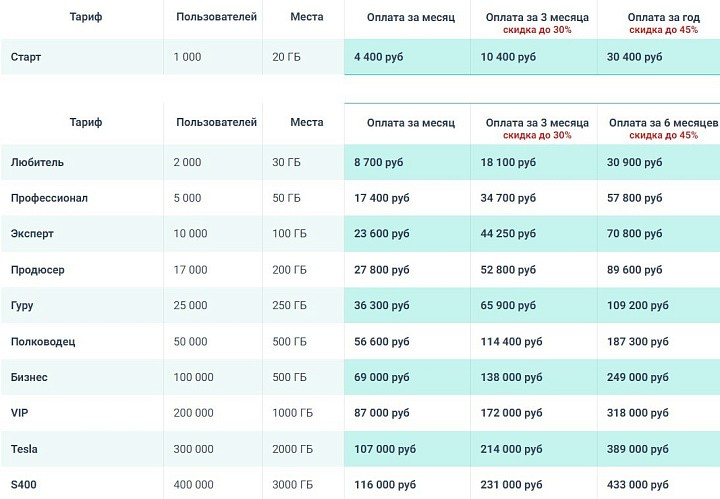Click скидка до 45% under Оплата за год
Viewport: 720px width, 499px height.
[x=664, y=30]
